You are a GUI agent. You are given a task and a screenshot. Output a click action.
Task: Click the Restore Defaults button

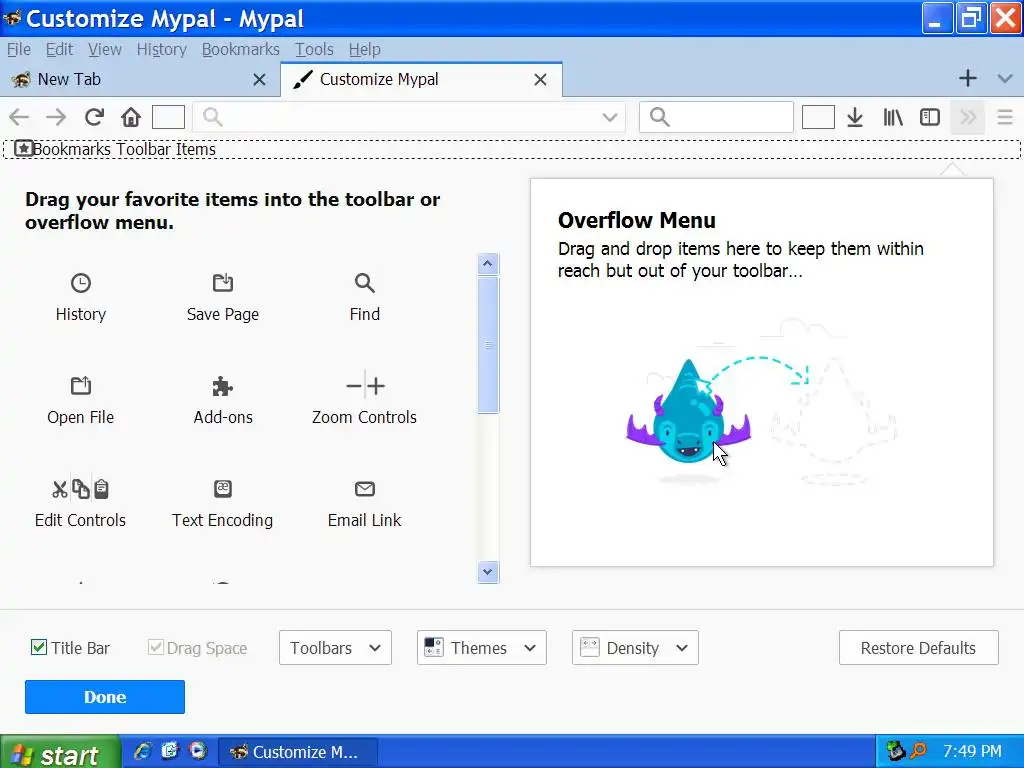pos(918,647)
